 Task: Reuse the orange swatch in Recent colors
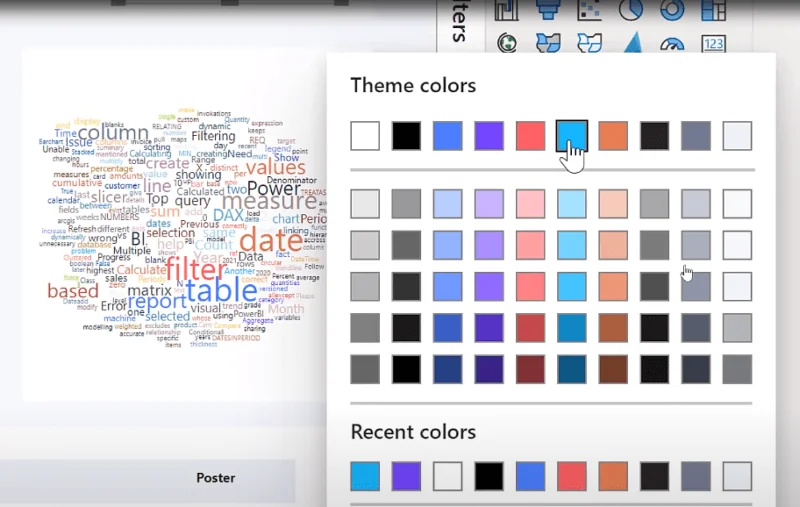pos(613,476)
